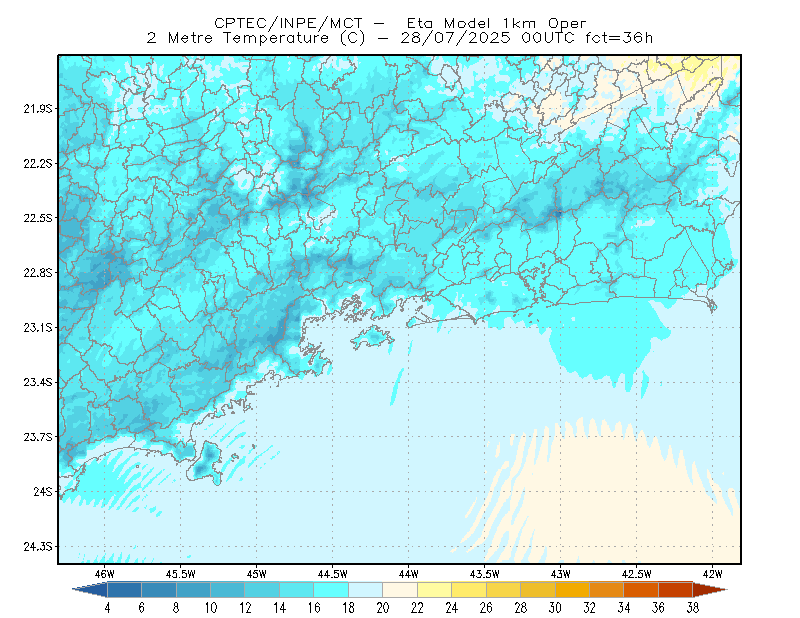Select the 10–12 degree legend color
Viewport: 800px width, 618px height.
point(228,590)
